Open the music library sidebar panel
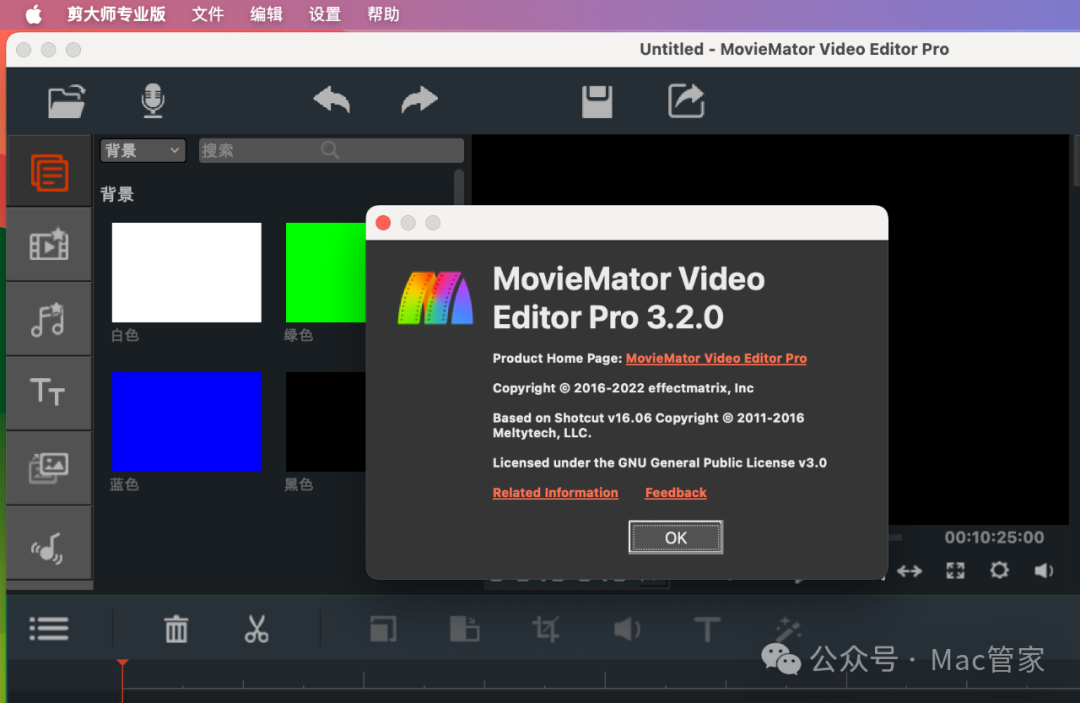Image resolution: width=1080 pixels, height=703 pixels. (x=48, y=319)
